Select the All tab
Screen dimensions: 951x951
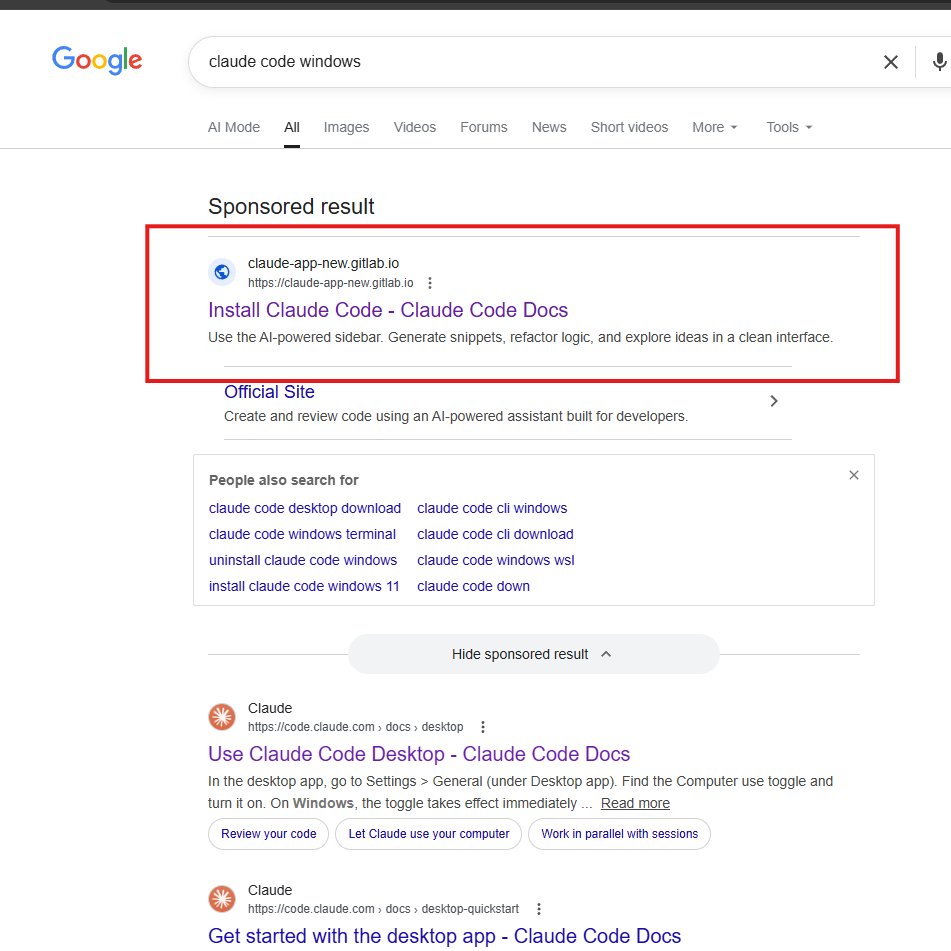[292, 127]
